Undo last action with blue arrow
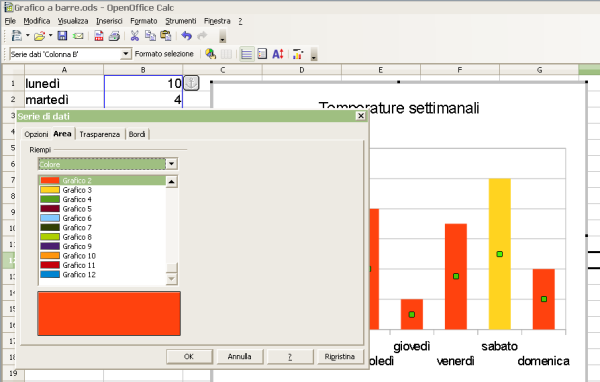This screenshot has height=382, width=600. (186, 36)
